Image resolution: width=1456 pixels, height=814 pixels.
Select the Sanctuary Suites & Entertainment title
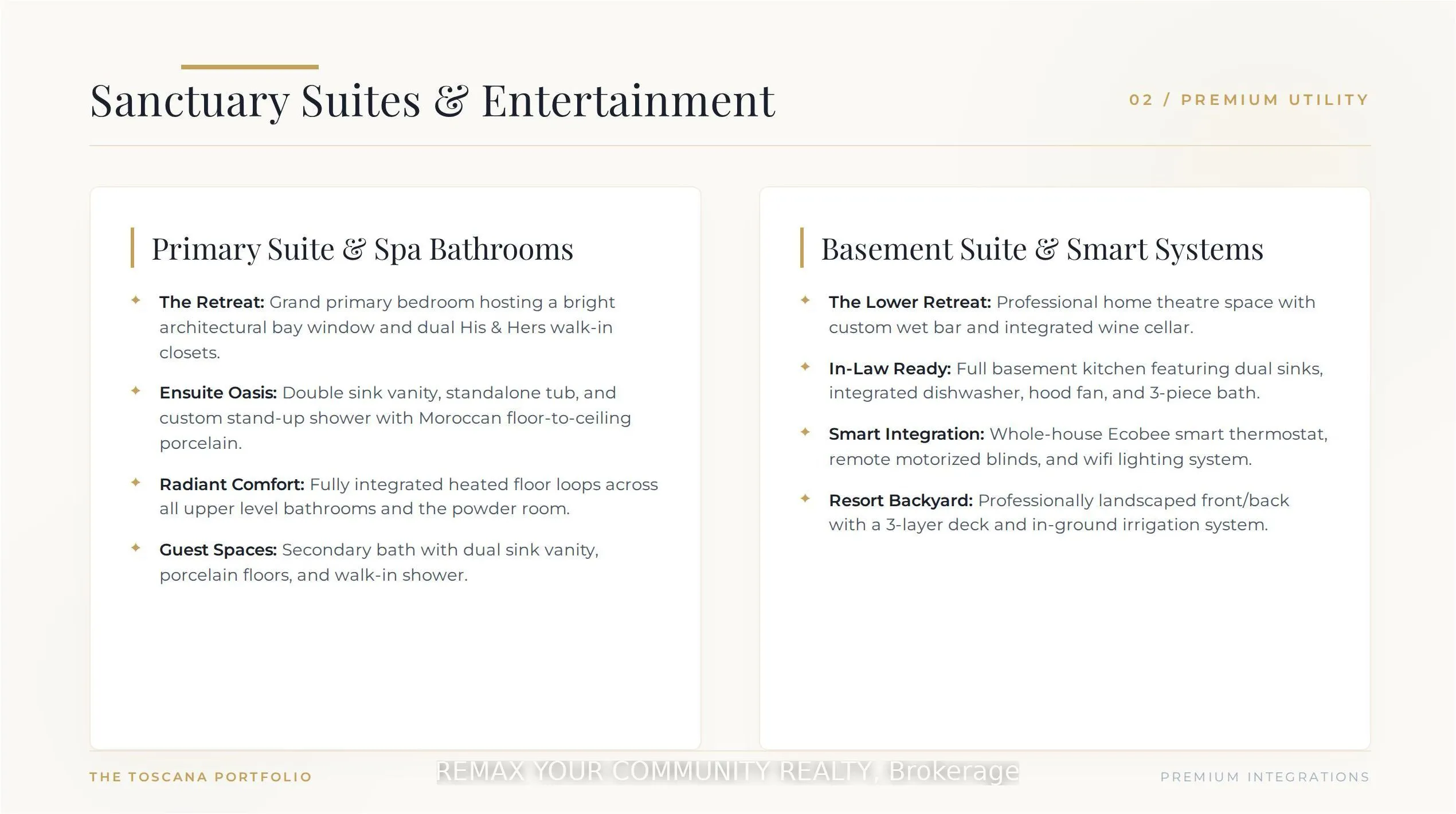[x=433, y=101]
